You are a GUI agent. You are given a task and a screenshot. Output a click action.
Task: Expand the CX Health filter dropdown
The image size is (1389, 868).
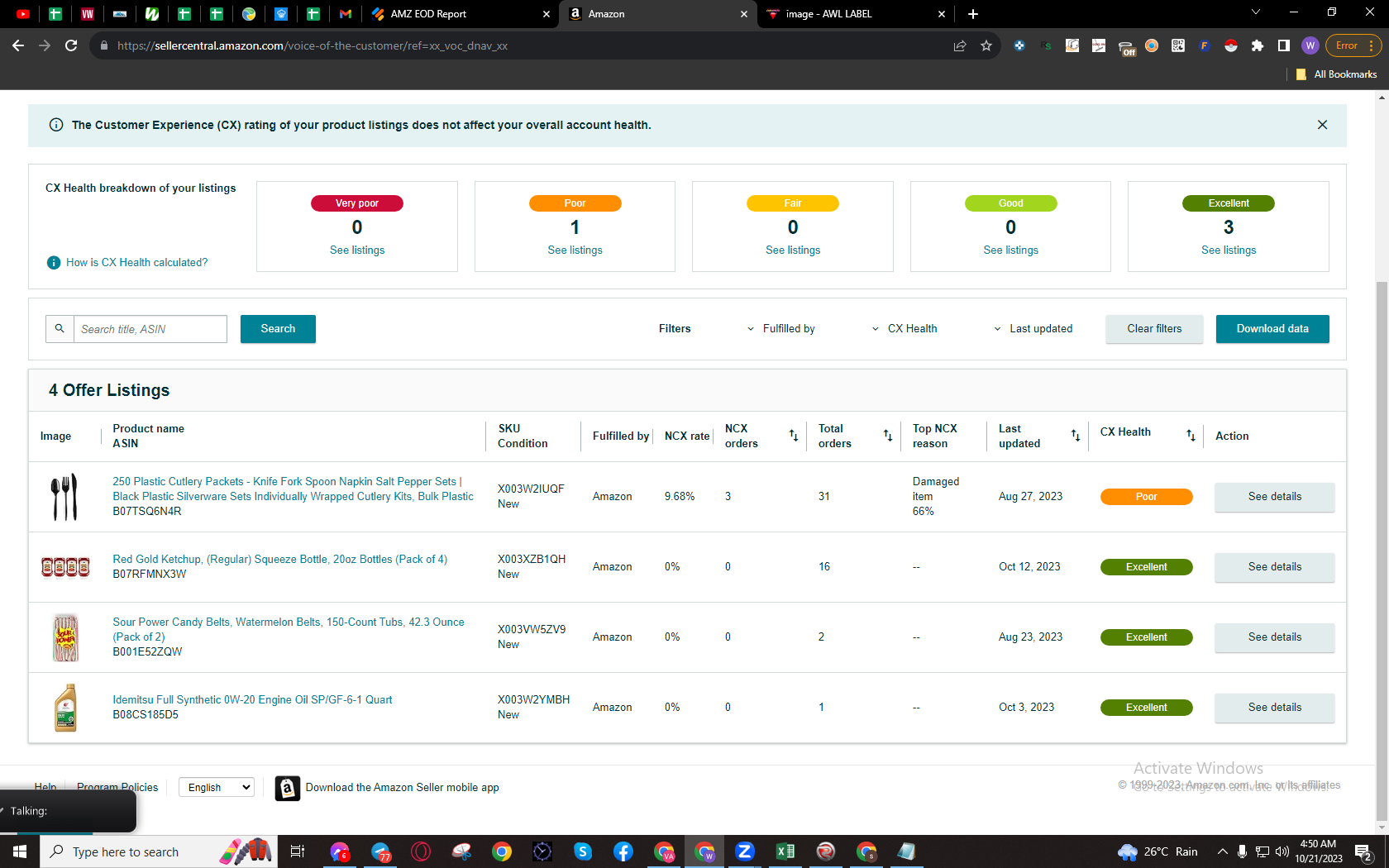click(x=905, y=329)
